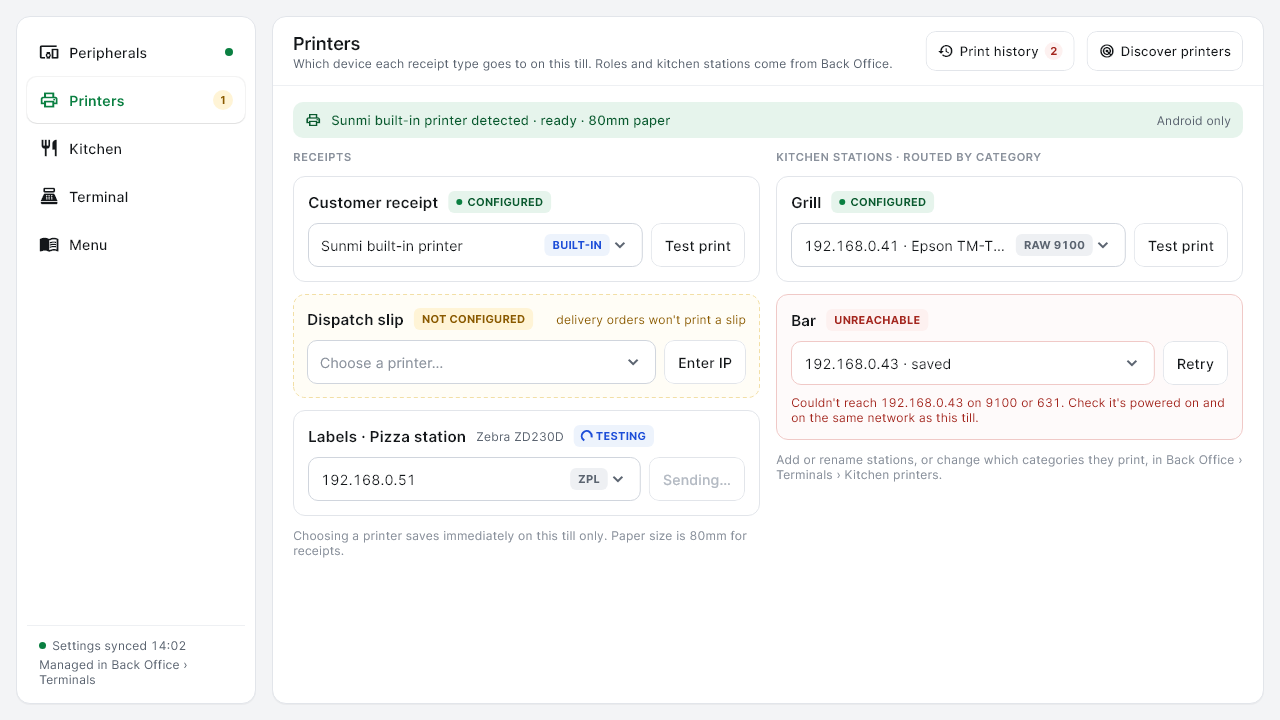Open the Bar 192.168.0.43 saved dropdown
The image size is (1280, 720).
pyautogui.click(x=973, y=363)
